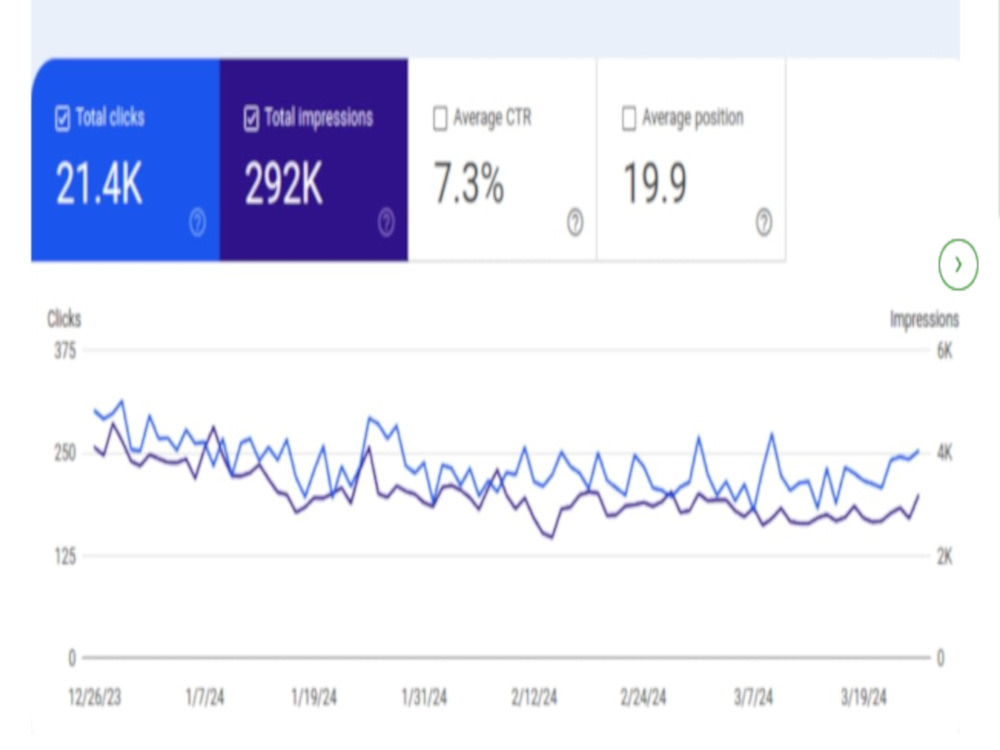Click the 1/7/24 date label

click(205, 697)
